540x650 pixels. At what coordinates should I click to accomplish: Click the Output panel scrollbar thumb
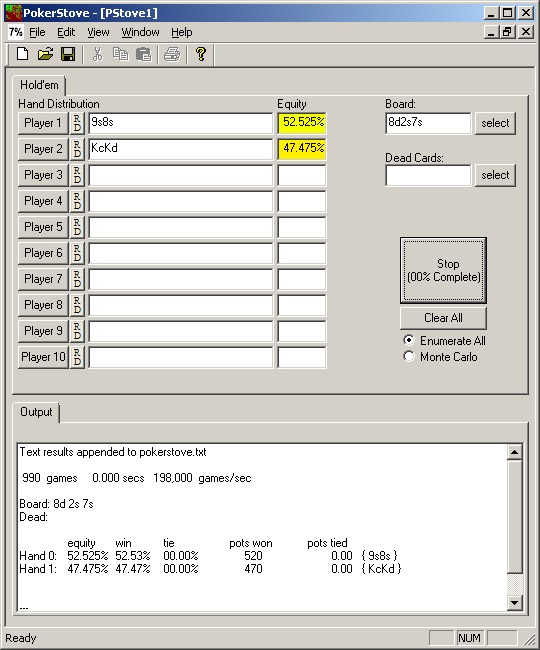tap(514, 516)
